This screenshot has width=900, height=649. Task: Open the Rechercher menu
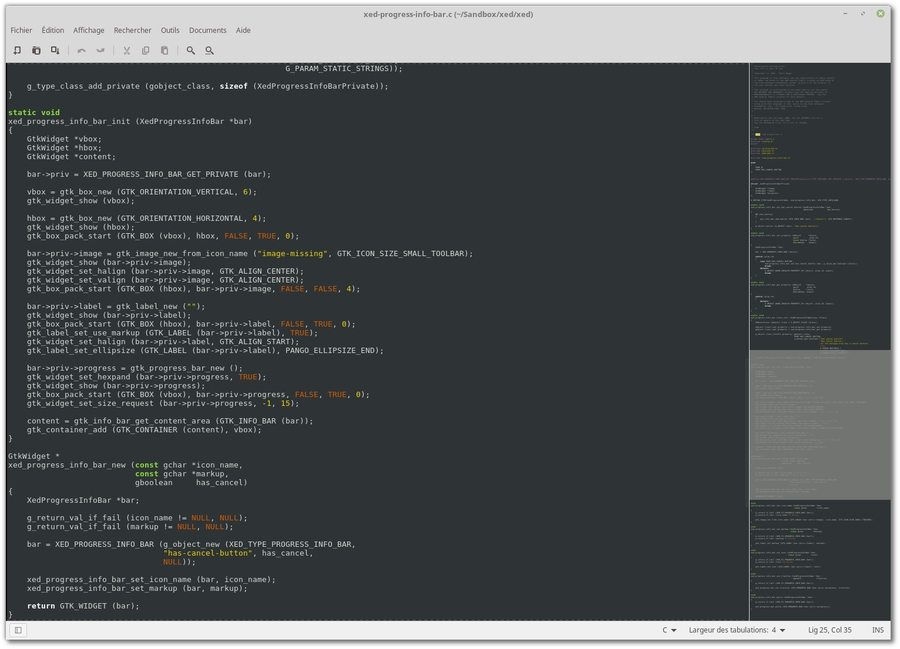click(133, 30)
